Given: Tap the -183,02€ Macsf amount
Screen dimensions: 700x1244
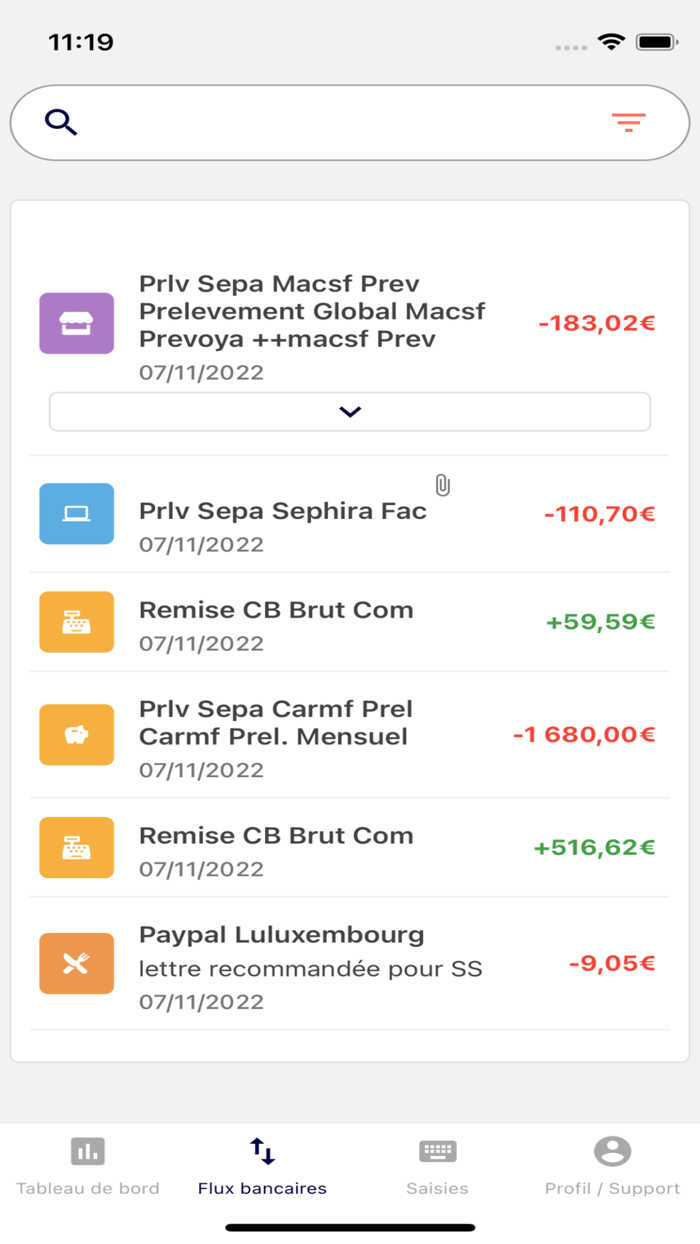Looking at the screenshot, I should 597,323.
